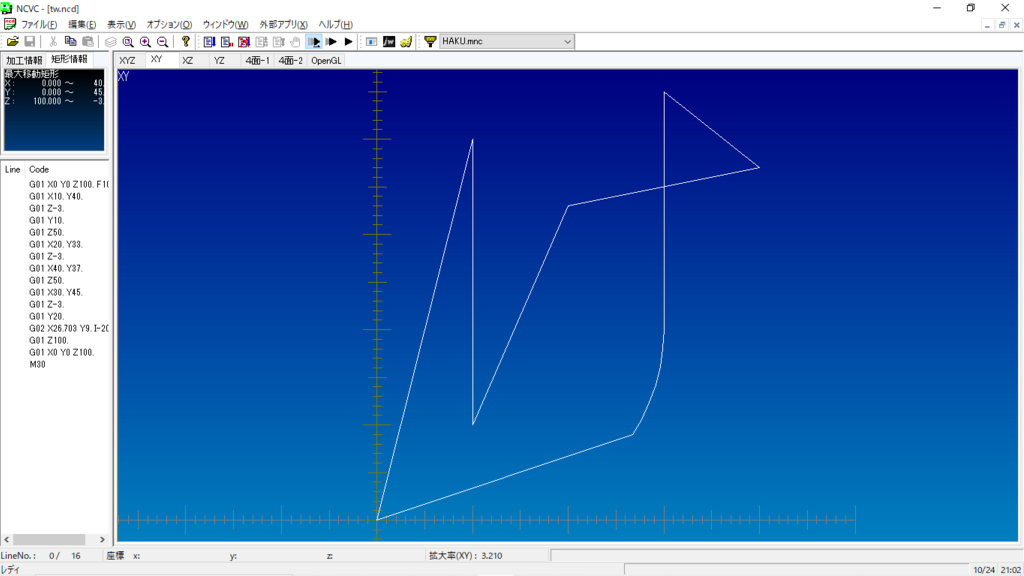Click the inner document minimize button
The height and width of the screenshot is (576, 1024).
[987, 25]
